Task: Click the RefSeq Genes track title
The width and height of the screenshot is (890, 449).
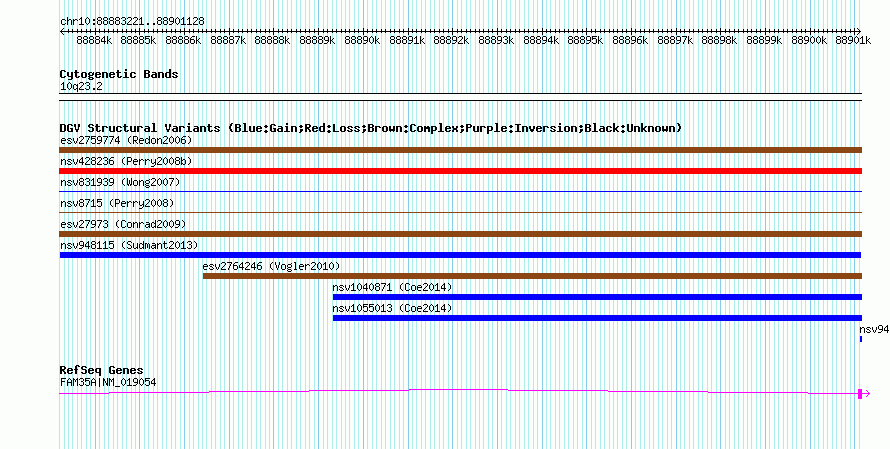Action: (101, 370)
